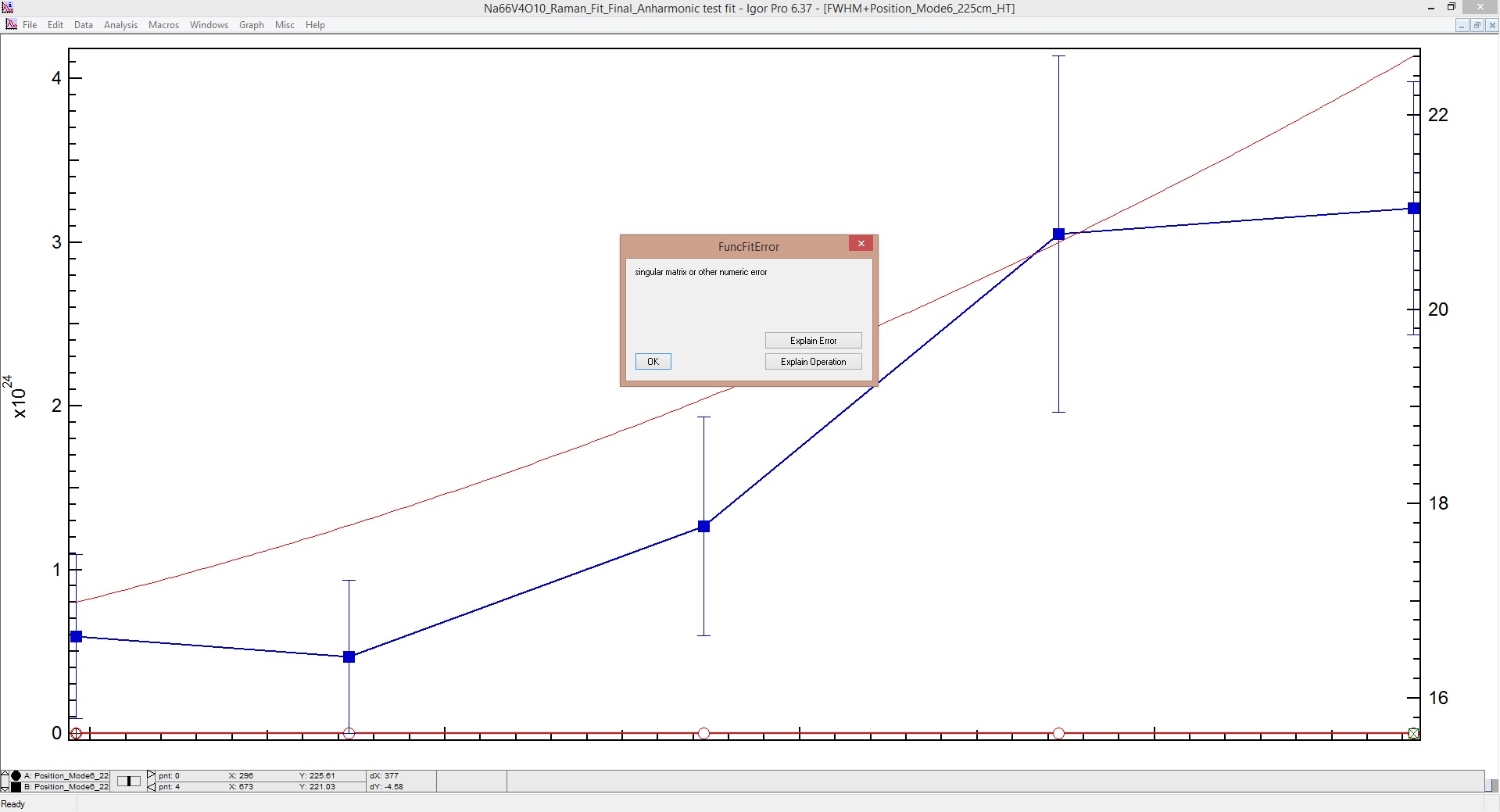Open the Graph menu

point(251,24)
